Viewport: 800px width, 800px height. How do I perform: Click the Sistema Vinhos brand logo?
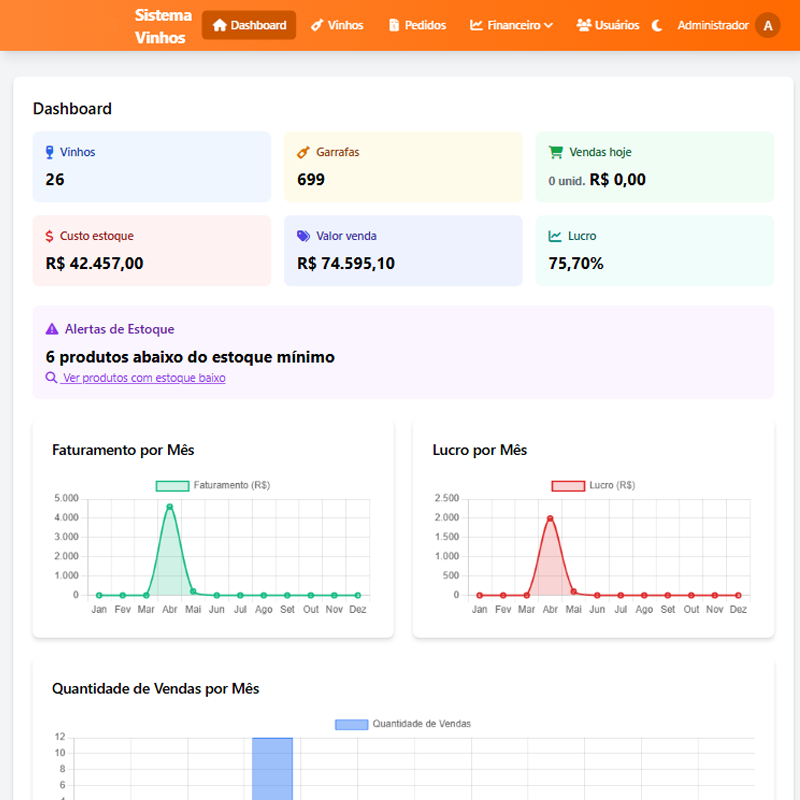pyautogui.click(x=163, y=26)
